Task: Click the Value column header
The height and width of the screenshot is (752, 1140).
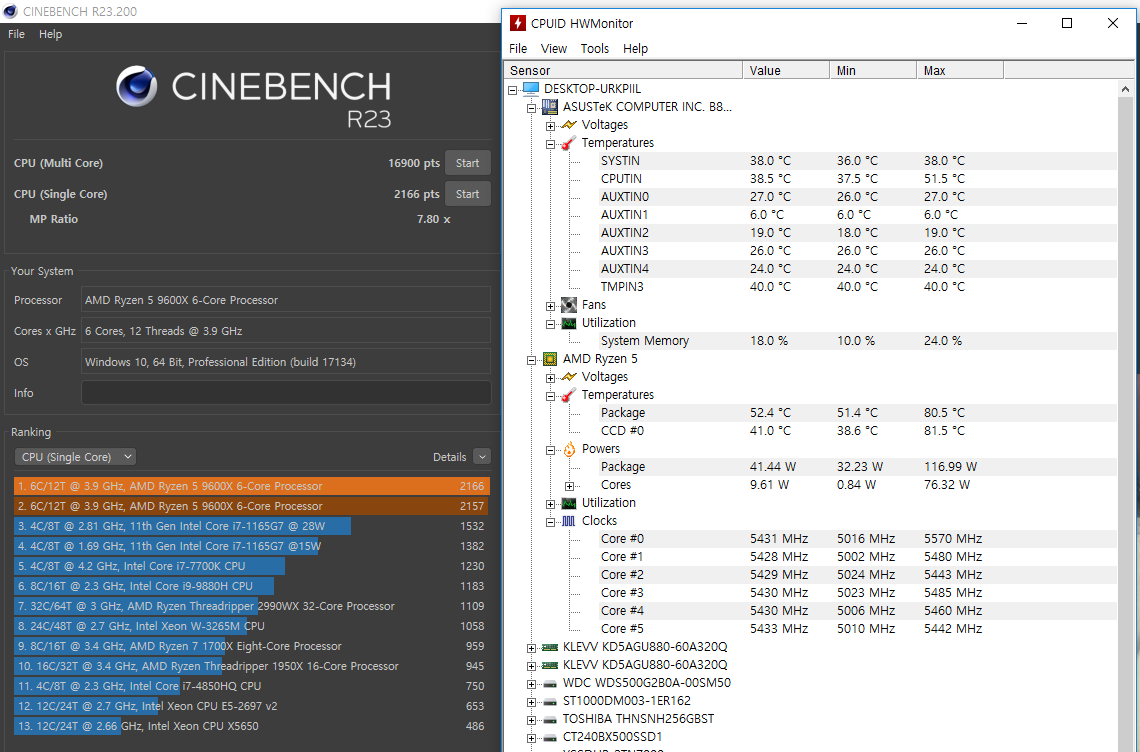Action: pyautogui.click(x=786, y=71)
